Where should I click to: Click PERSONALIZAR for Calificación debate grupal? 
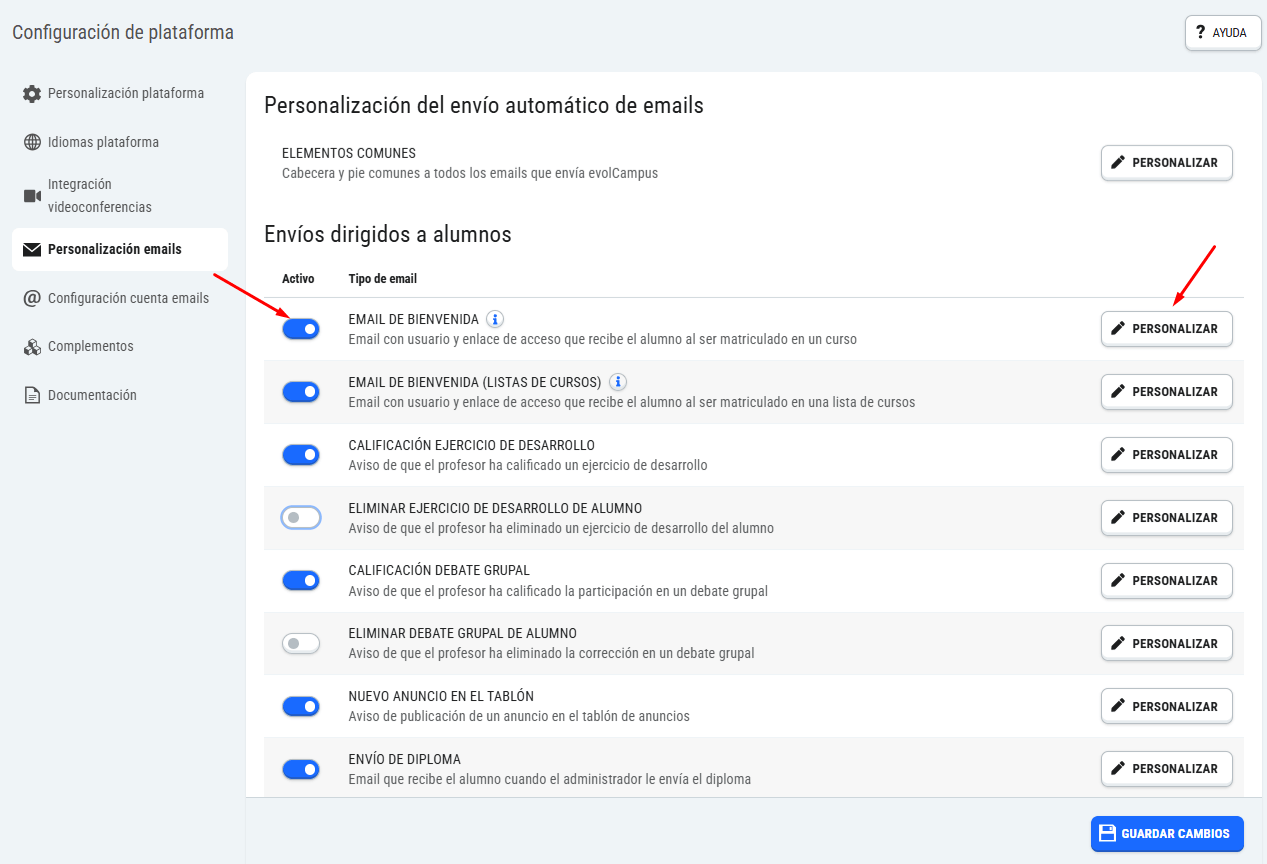point(1167,581)
